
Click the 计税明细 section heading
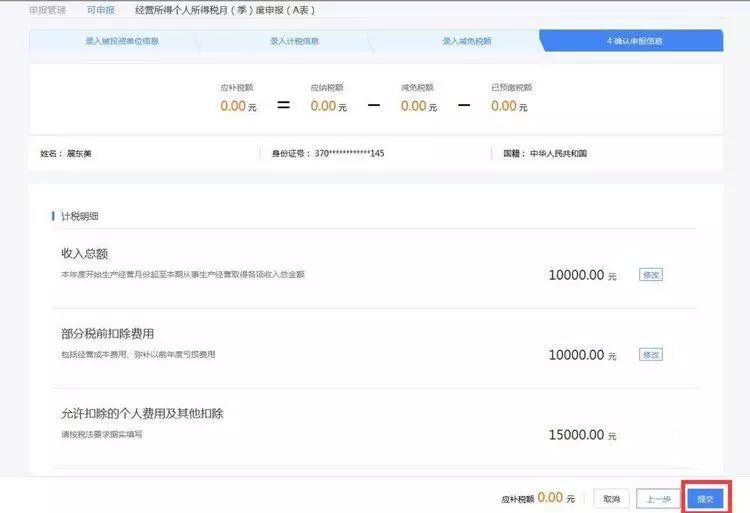(79, 216)
